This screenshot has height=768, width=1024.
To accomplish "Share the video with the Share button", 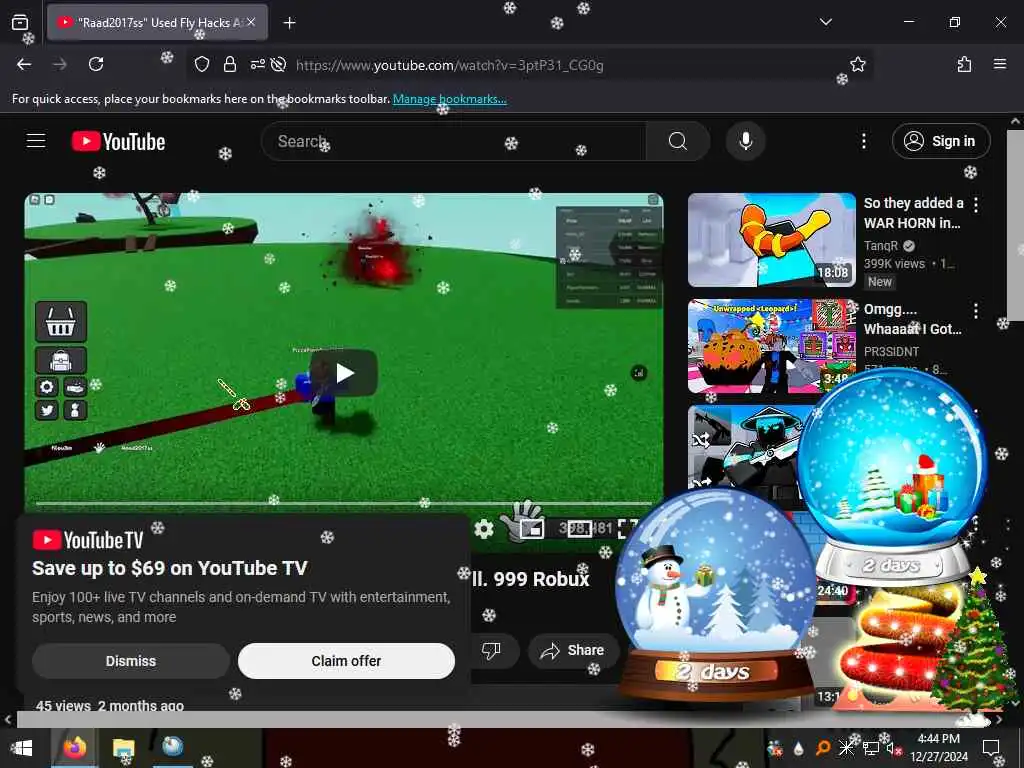I will (573, 650).
